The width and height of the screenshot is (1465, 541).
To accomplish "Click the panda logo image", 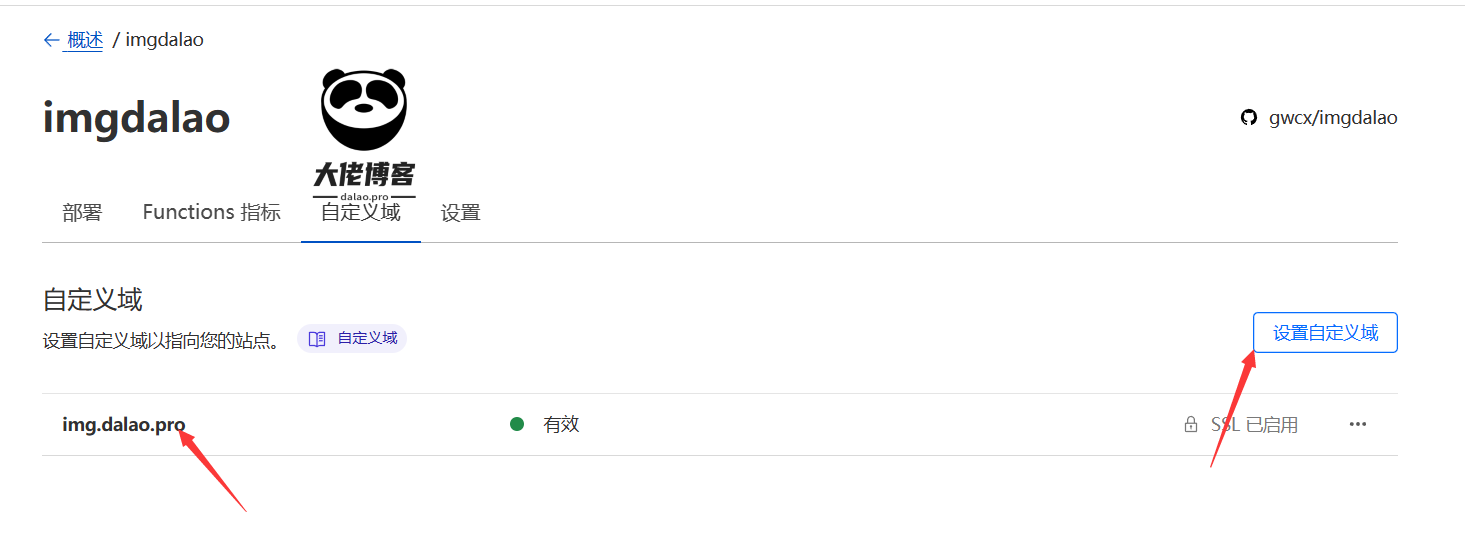I will click(x=363, y=110).
